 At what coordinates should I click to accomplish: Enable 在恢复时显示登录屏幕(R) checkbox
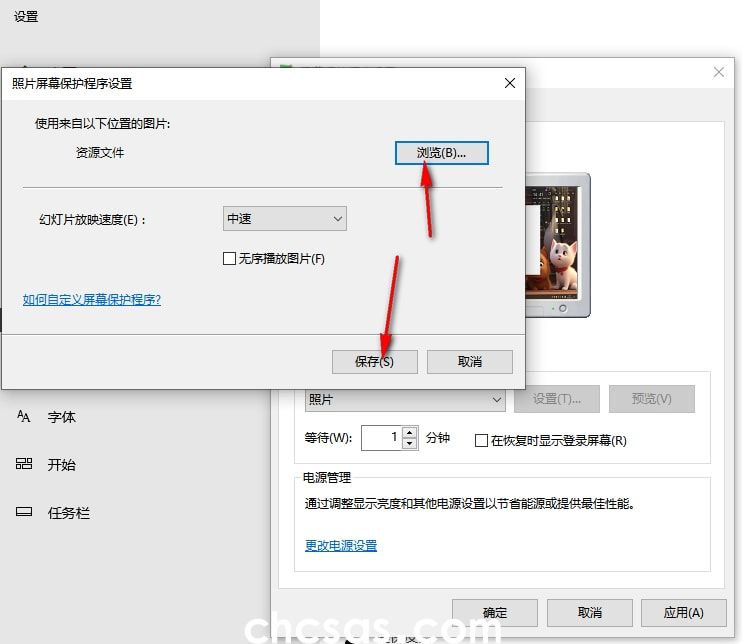[x=481, y=441]
